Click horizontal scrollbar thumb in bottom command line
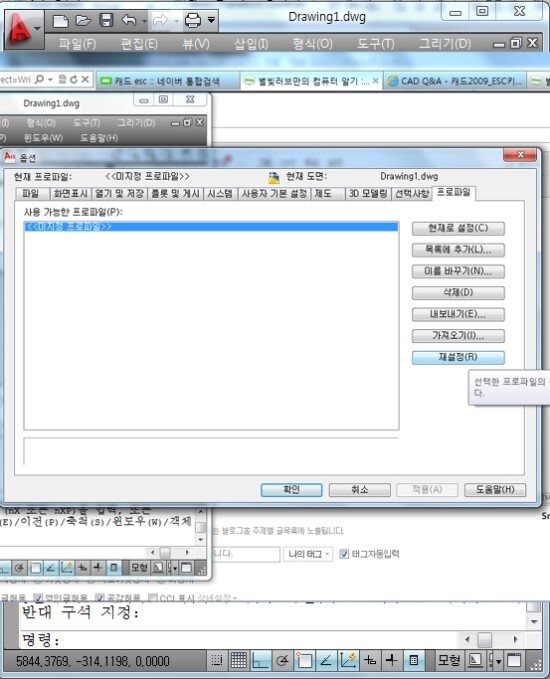The width and height of the screenshot is (550, 679). (x=485, y=639)
